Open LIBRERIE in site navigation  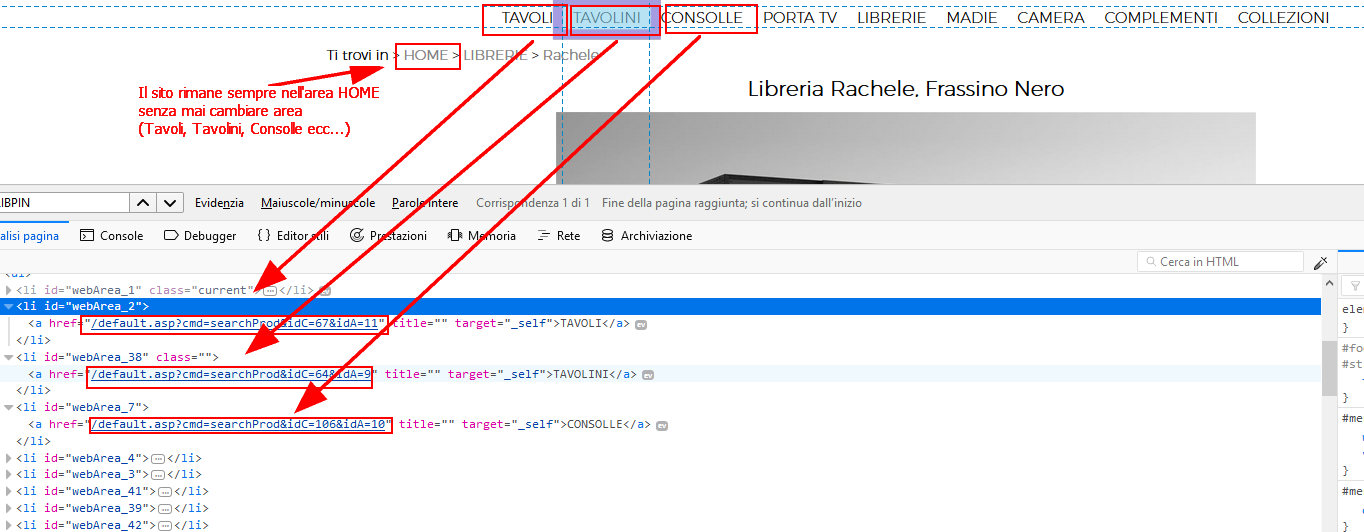(x=892, y=18)
